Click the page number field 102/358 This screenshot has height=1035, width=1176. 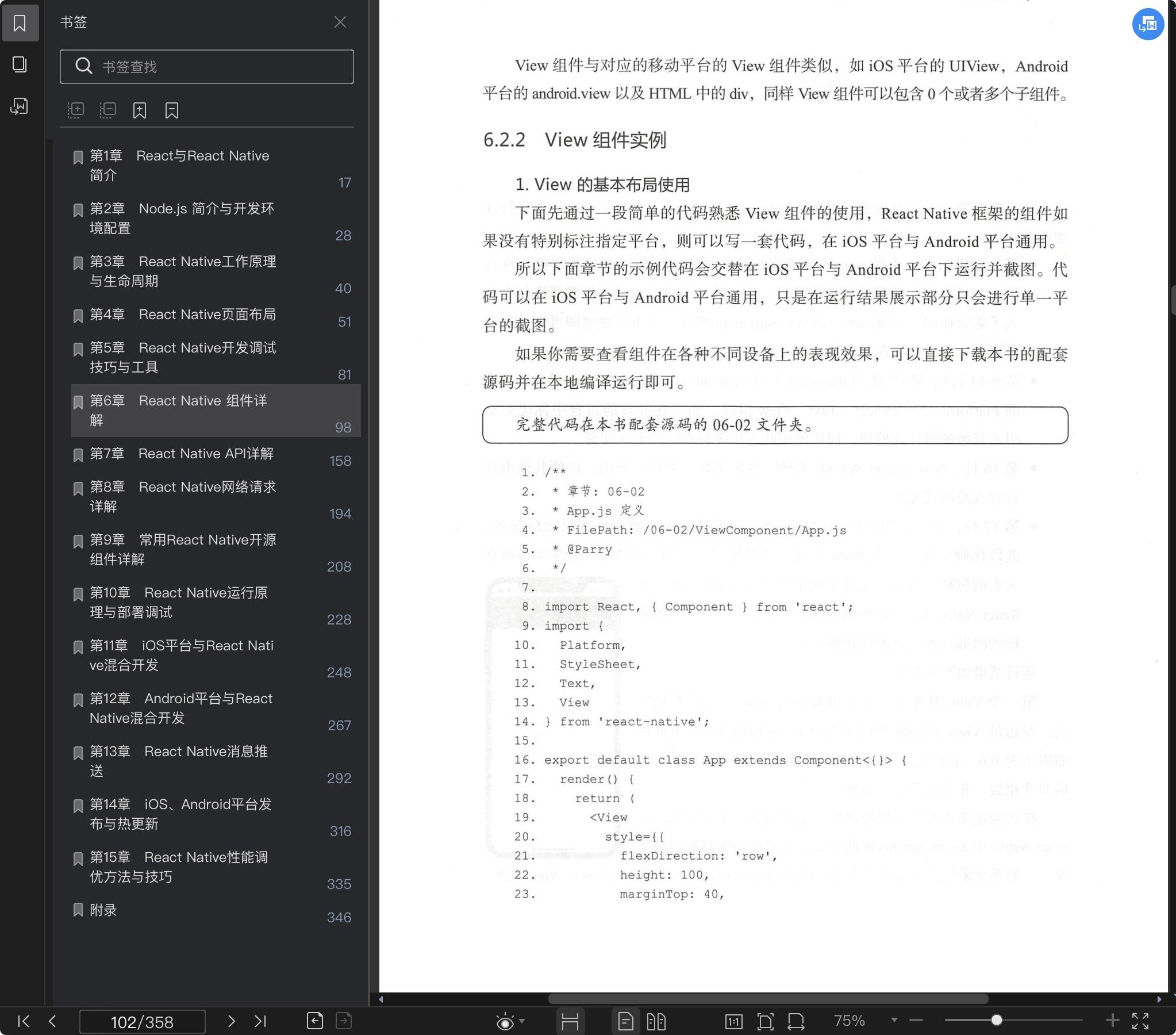tap(142, 1022)
